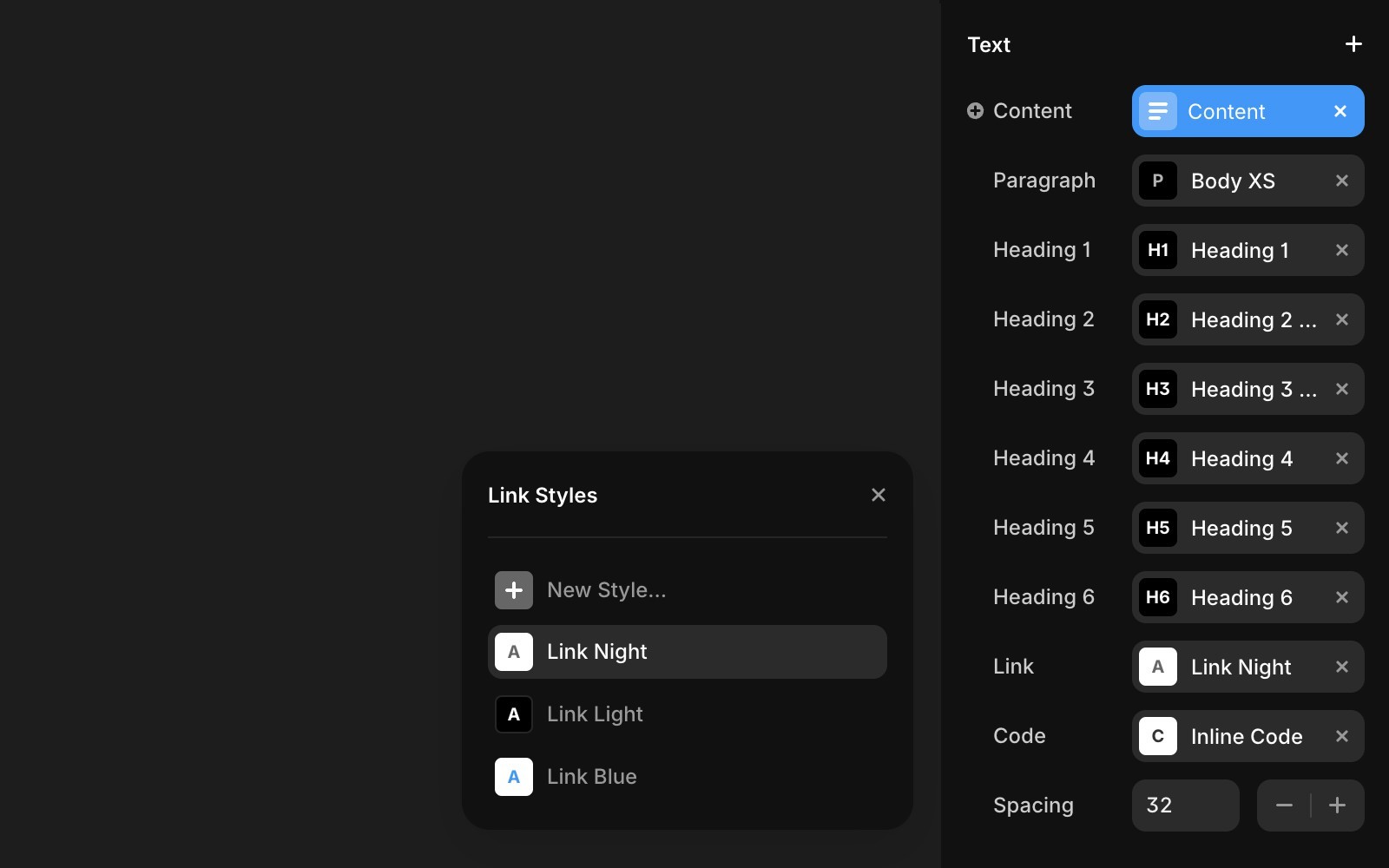Click the H1 icon for Heading 1
The width and height of the screenshot is (1389, 868).
[1157, 250]
